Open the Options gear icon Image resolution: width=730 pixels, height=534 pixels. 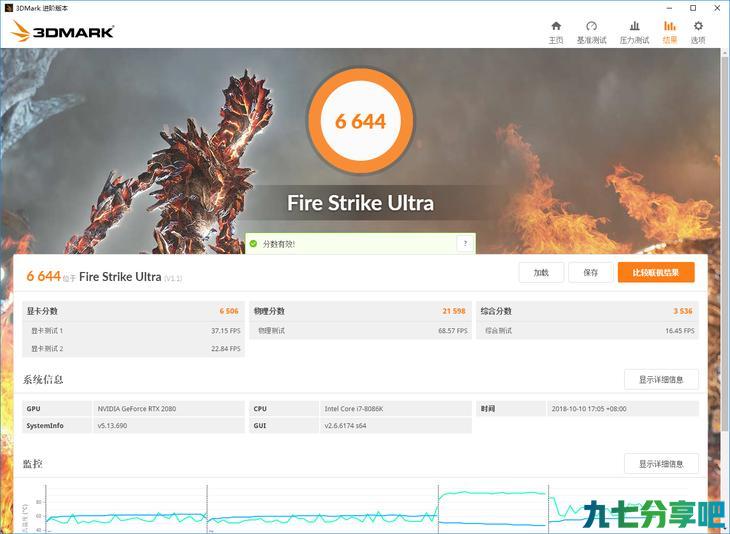[x=698, y=26]
